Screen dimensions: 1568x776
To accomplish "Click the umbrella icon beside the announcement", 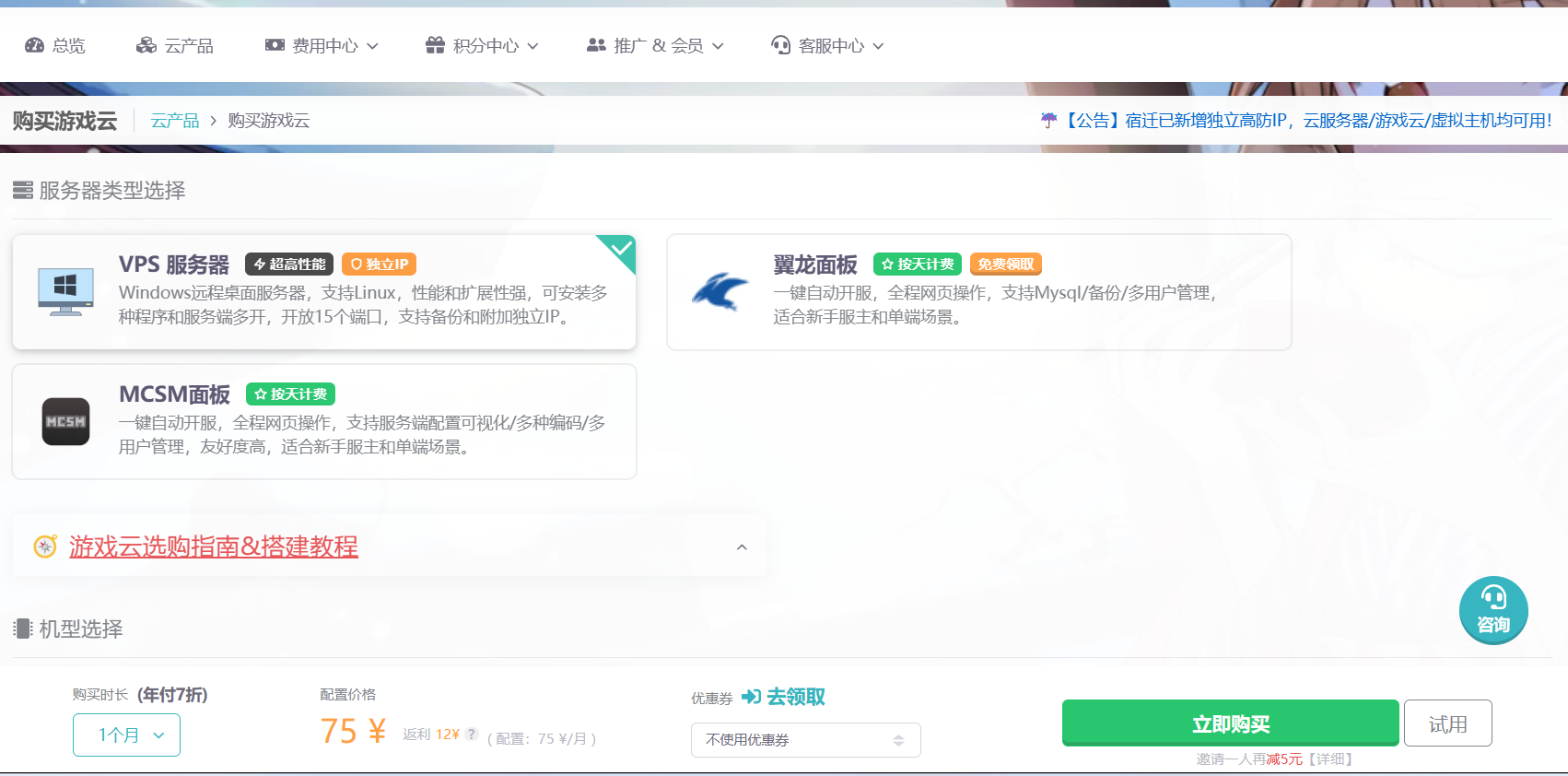I will [1048, 121].
